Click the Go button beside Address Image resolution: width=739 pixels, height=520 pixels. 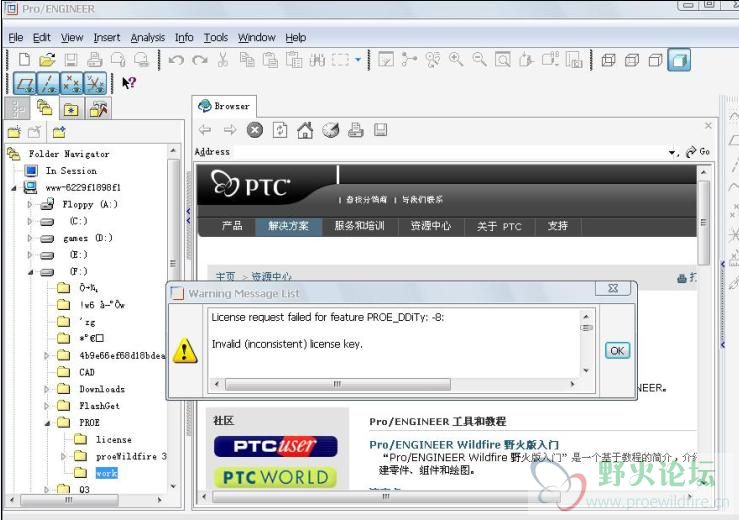point(698,152)
